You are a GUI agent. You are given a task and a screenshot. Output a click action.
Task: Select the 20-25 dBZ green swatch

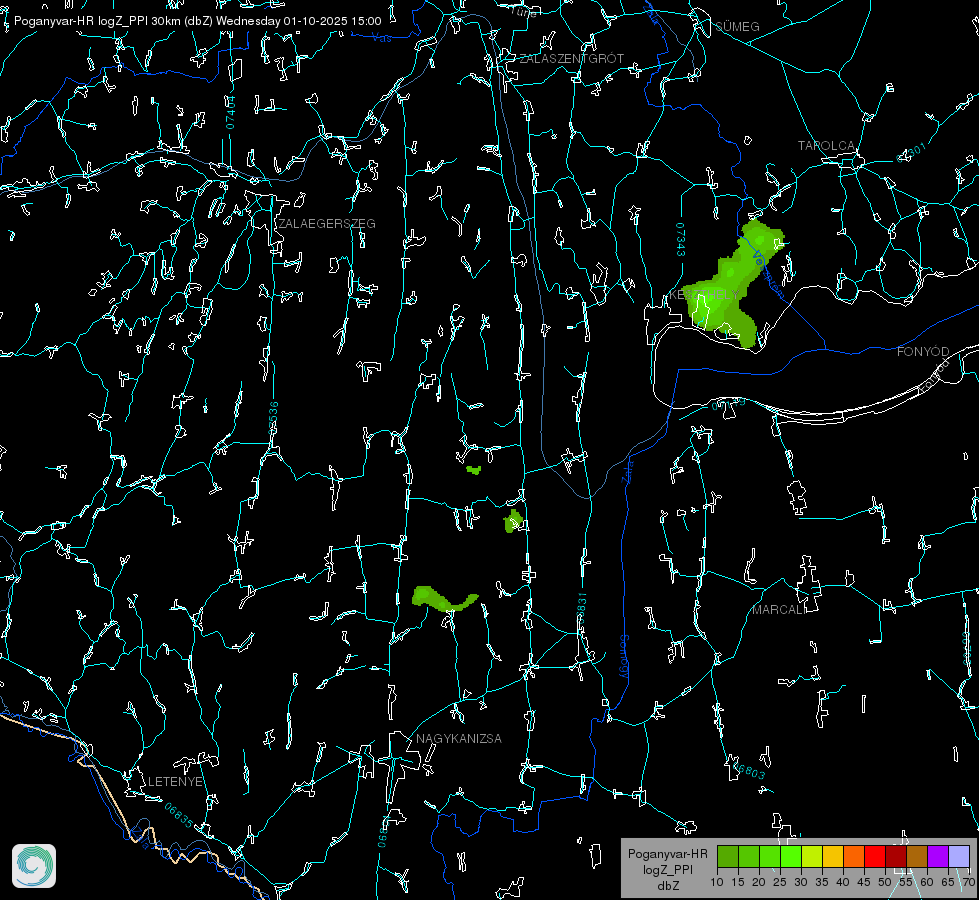[770, 856]
